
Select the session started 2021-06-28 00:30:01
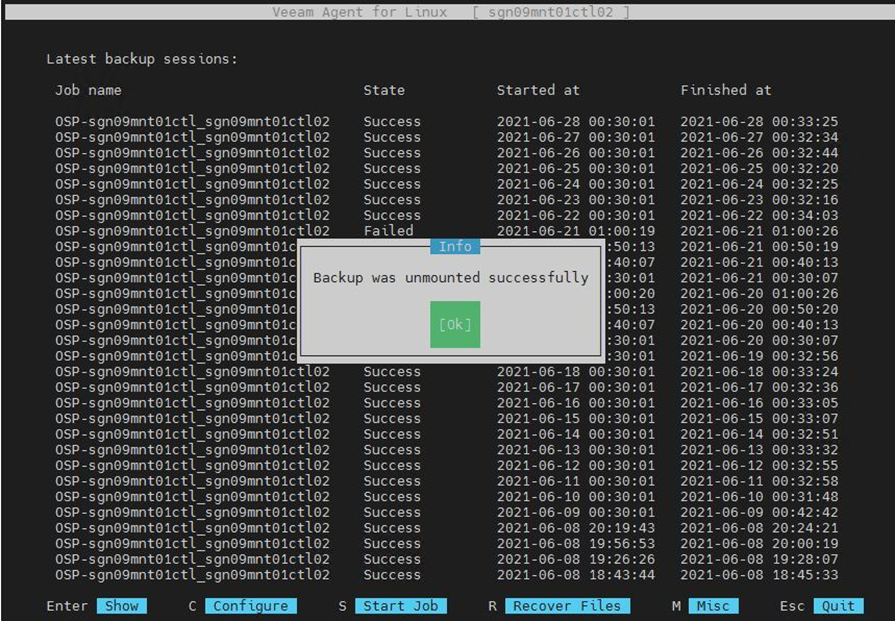point(575,122)
